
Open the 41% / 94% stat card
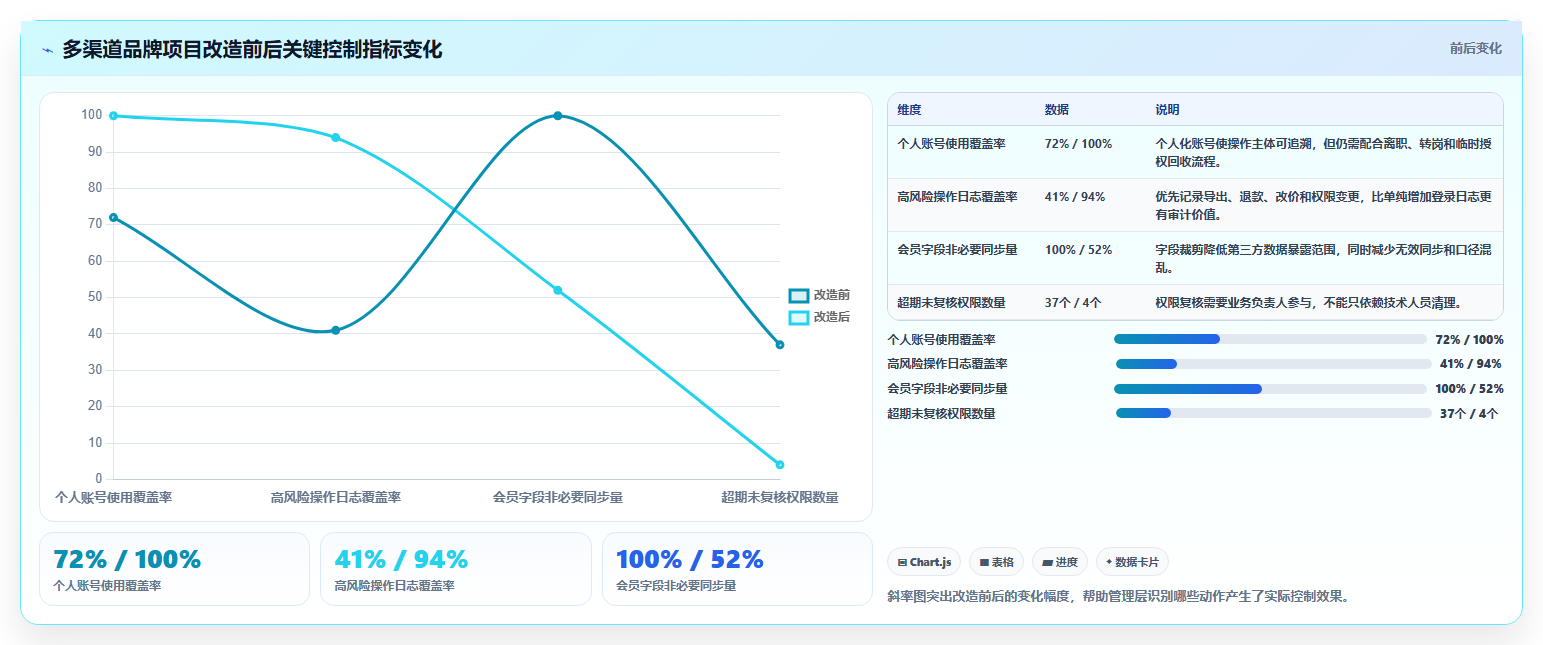point(456,569)
